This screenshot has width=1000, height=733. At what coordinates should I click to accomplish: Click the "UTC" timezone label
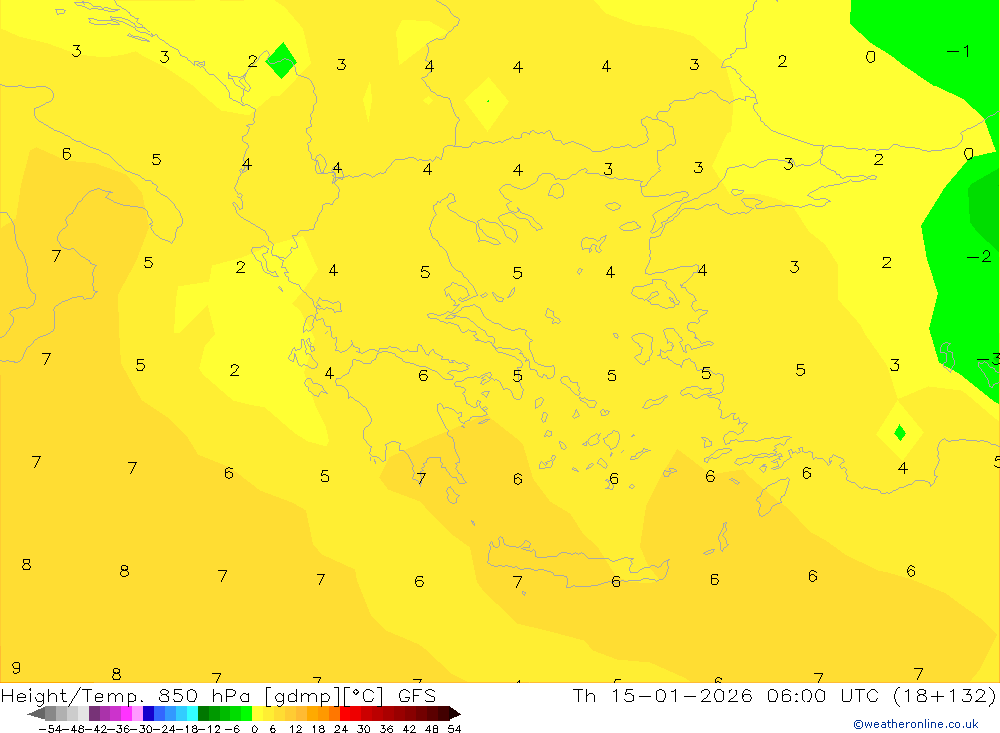tap(860, 696)
